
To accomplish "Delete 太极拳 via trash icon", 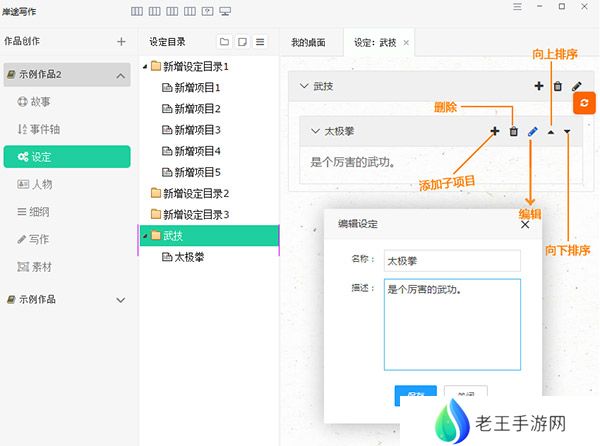I will 514,132.
